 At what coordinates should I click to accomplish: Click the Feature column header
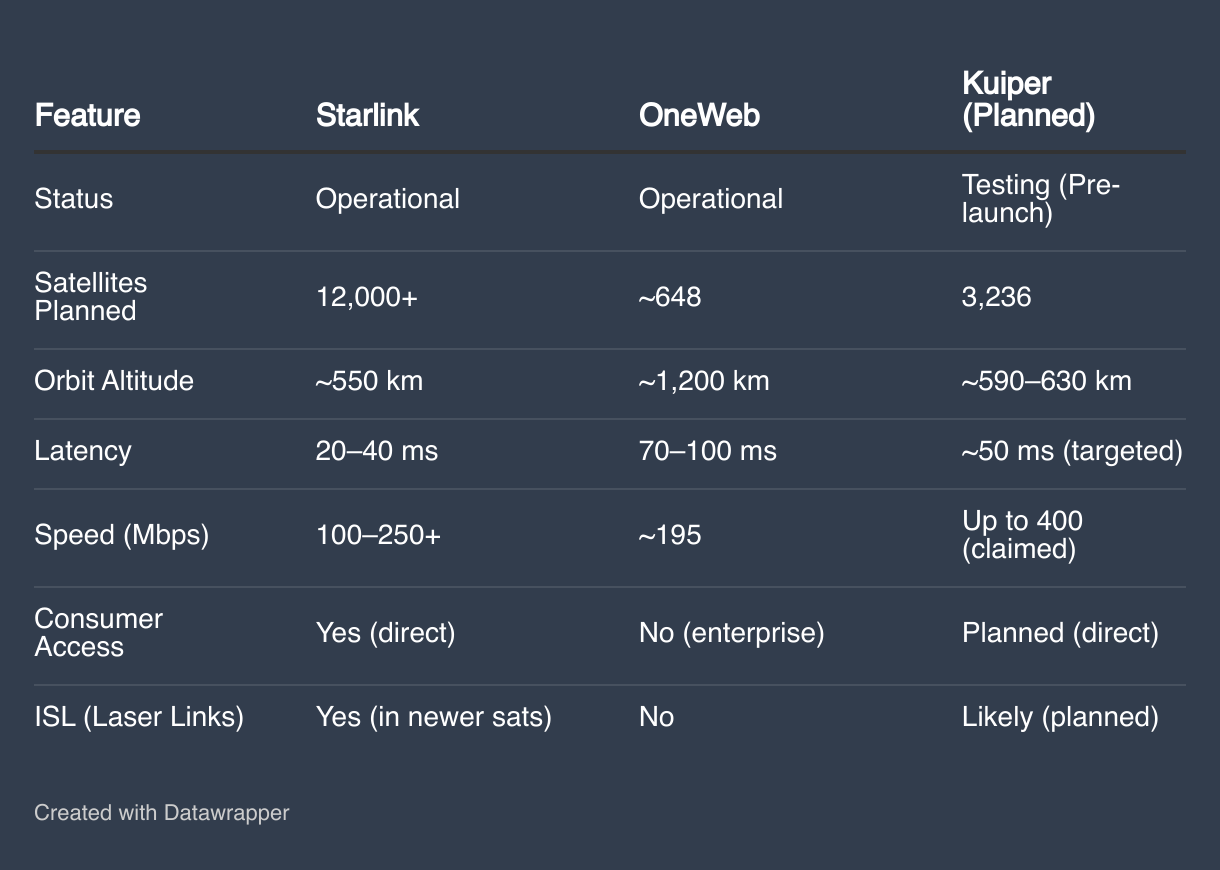87,115
